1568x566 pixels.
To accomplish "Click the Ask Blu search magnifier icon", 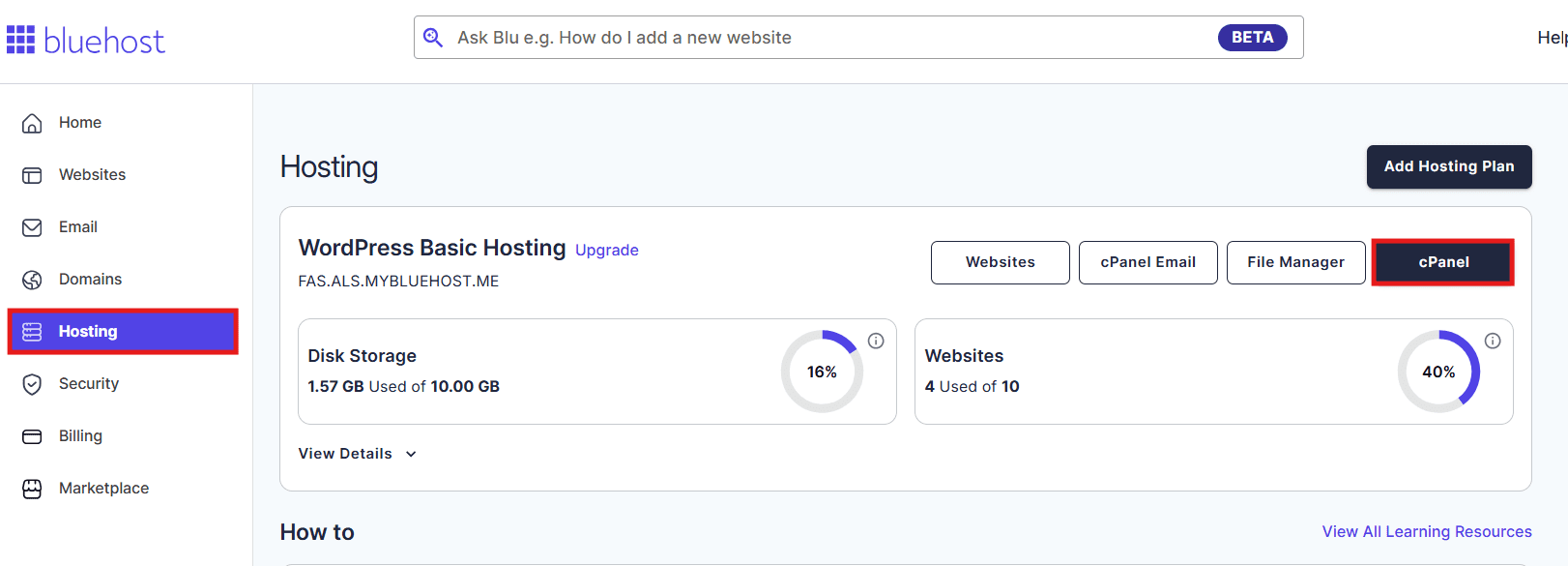I will [433, 38].
